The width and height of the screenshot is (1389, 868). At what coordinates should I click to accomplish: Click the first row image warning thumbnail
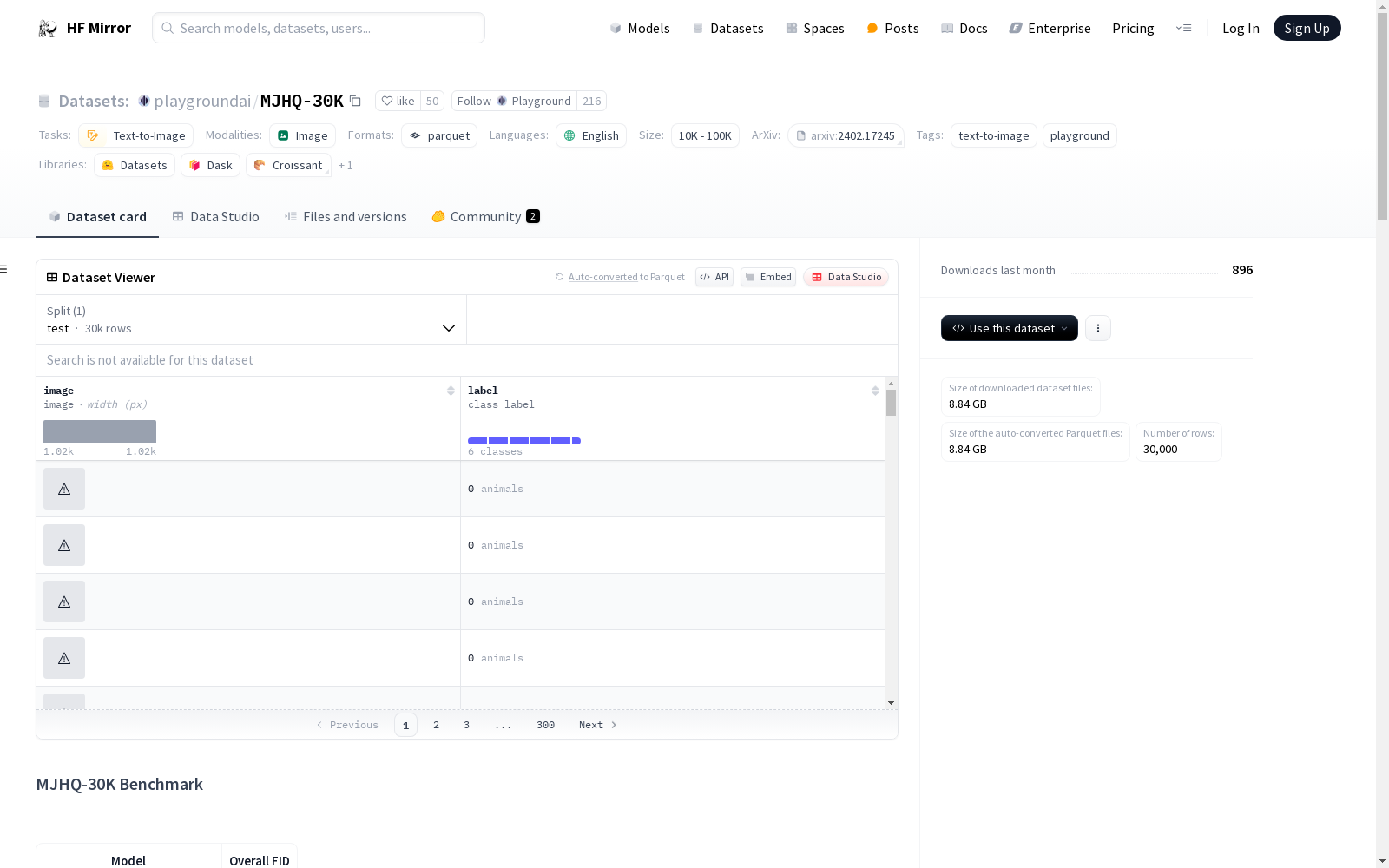(x=64, y=489)
